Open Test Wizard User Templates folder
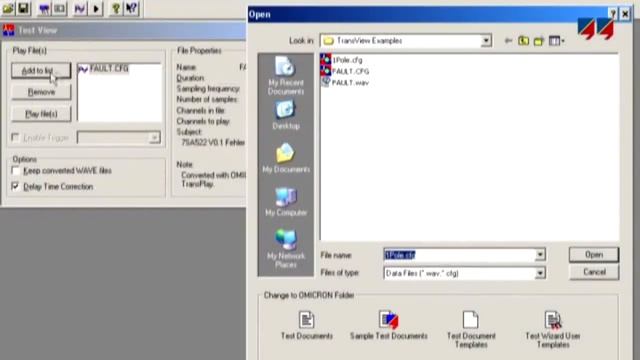 pyautogui.click(x=553, y=330)
